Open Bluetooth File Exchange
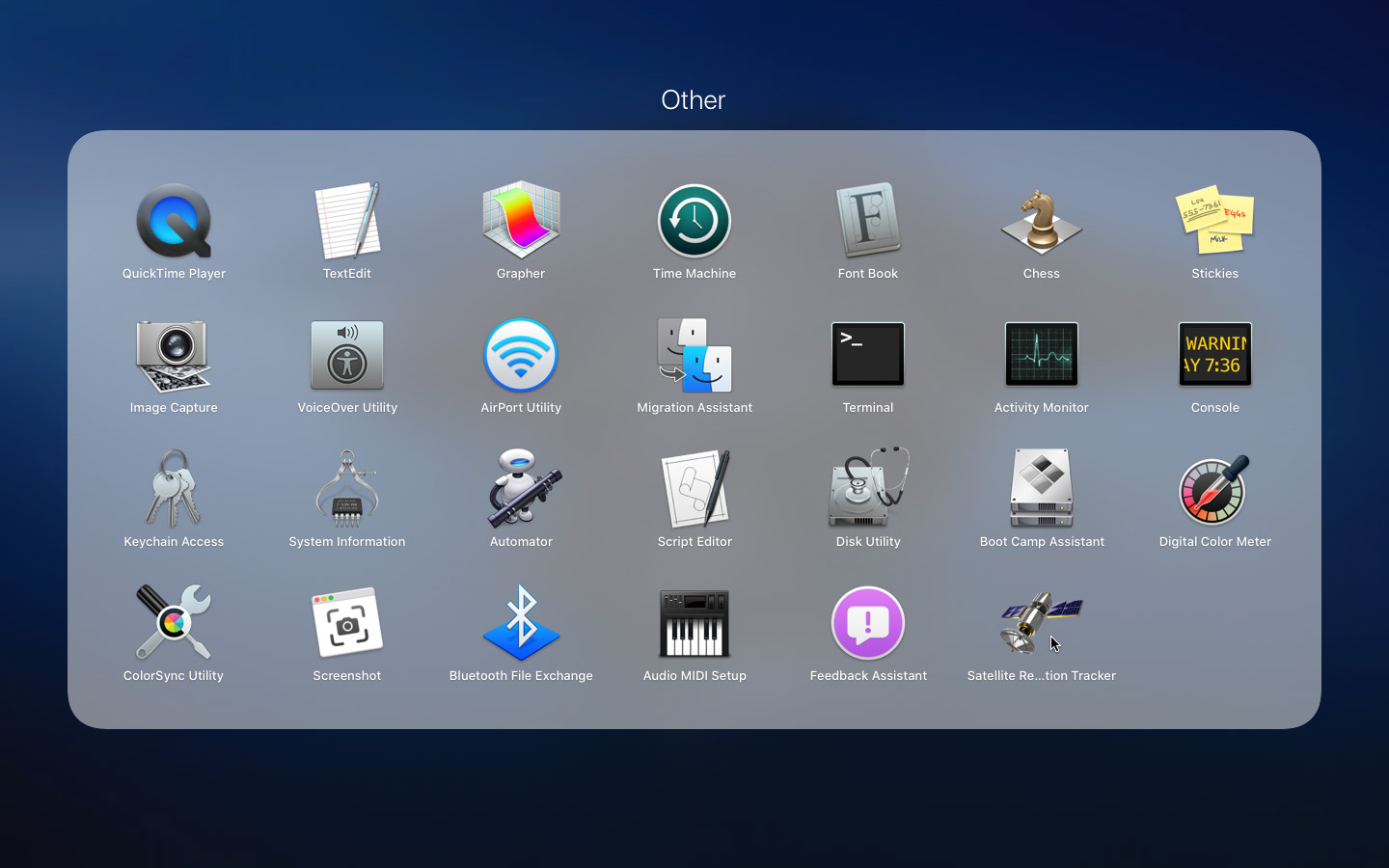The image size is (1389, 868). [521, 624]
